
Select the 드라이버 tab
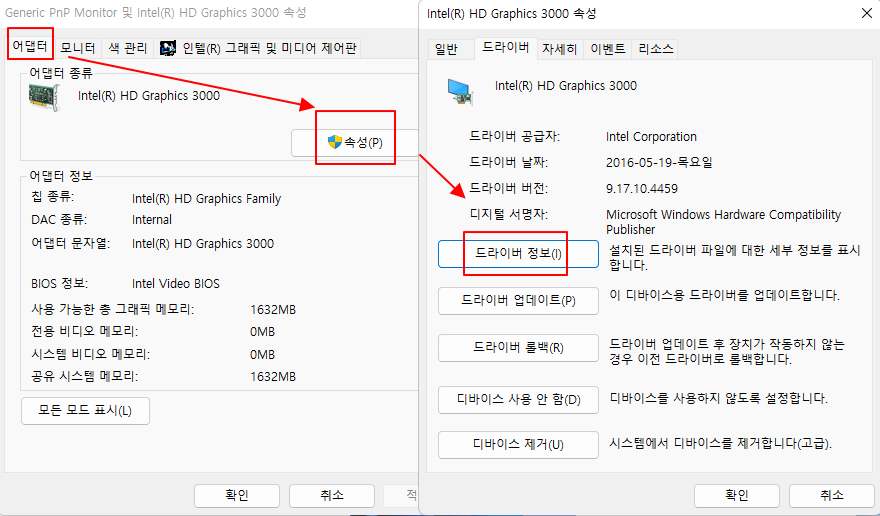[506, 47]
